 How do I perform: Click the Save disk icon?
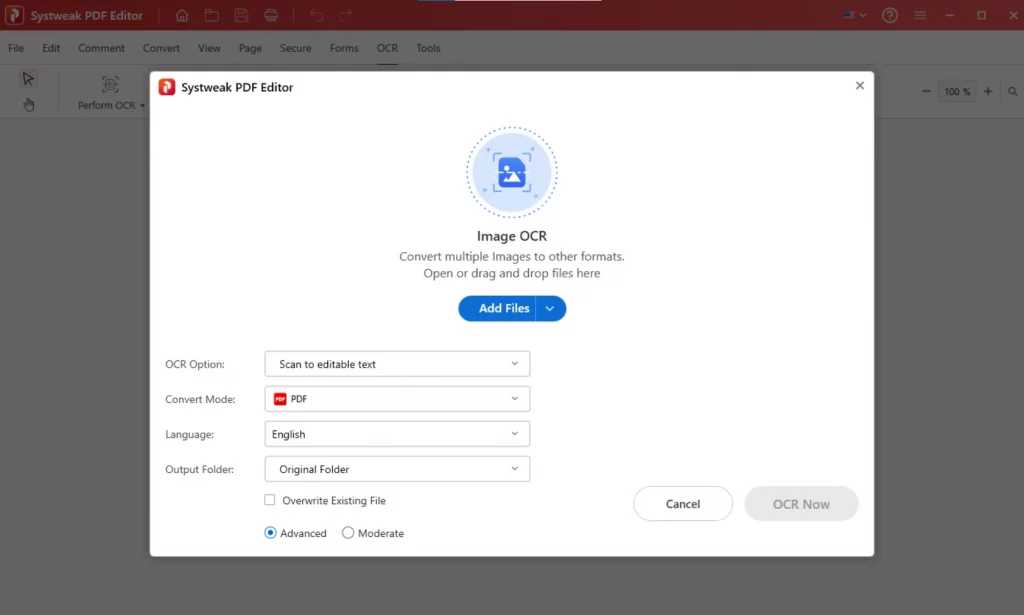tap(241, 16)
